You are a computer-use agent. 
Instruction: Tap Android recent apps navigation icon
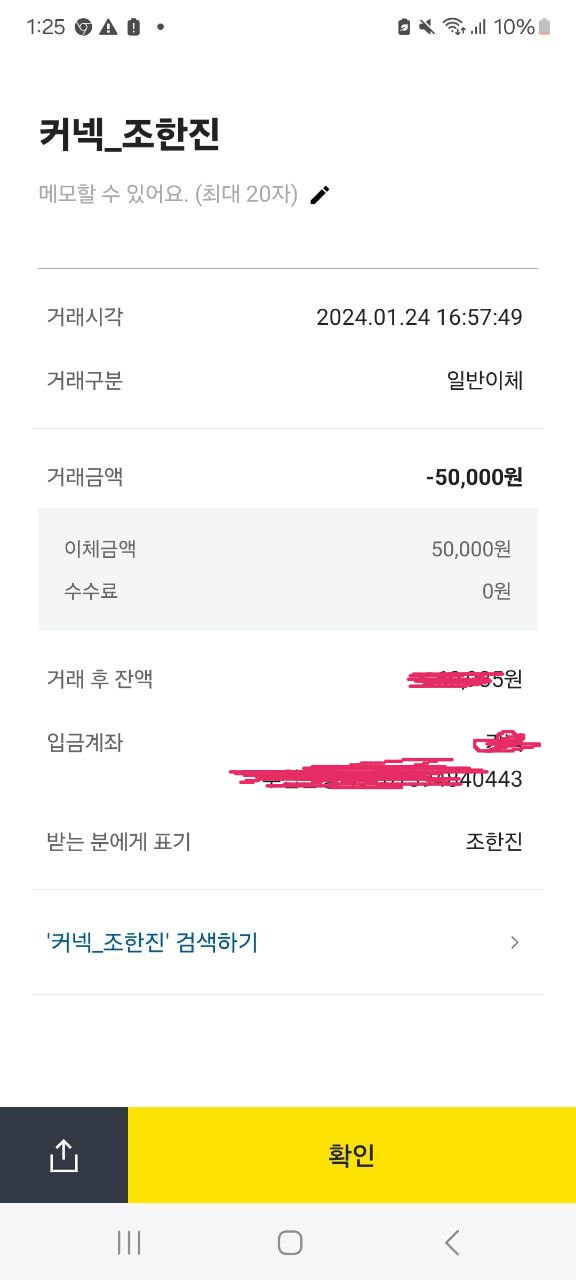(x=129, y=1242)
